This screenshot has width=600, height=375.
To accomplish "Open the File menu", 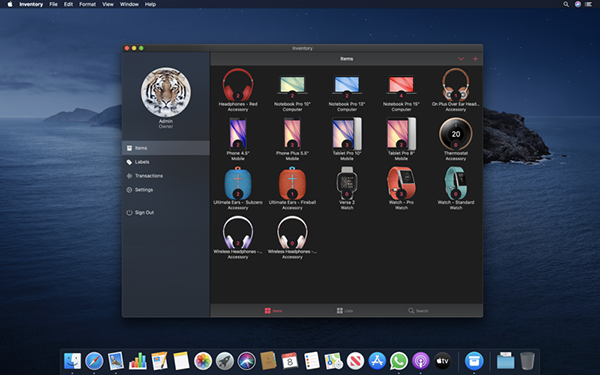I will 54,4.
